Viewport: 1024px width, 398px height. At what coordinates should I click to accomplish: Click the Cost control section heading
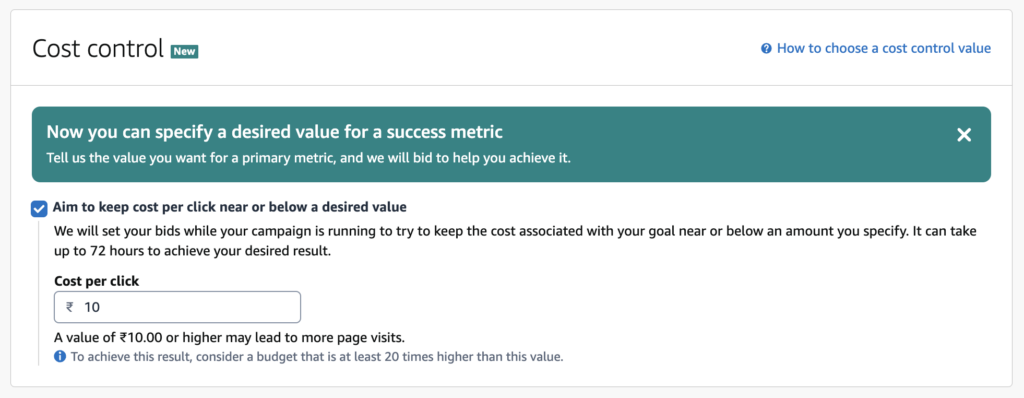tap(98, 49)
